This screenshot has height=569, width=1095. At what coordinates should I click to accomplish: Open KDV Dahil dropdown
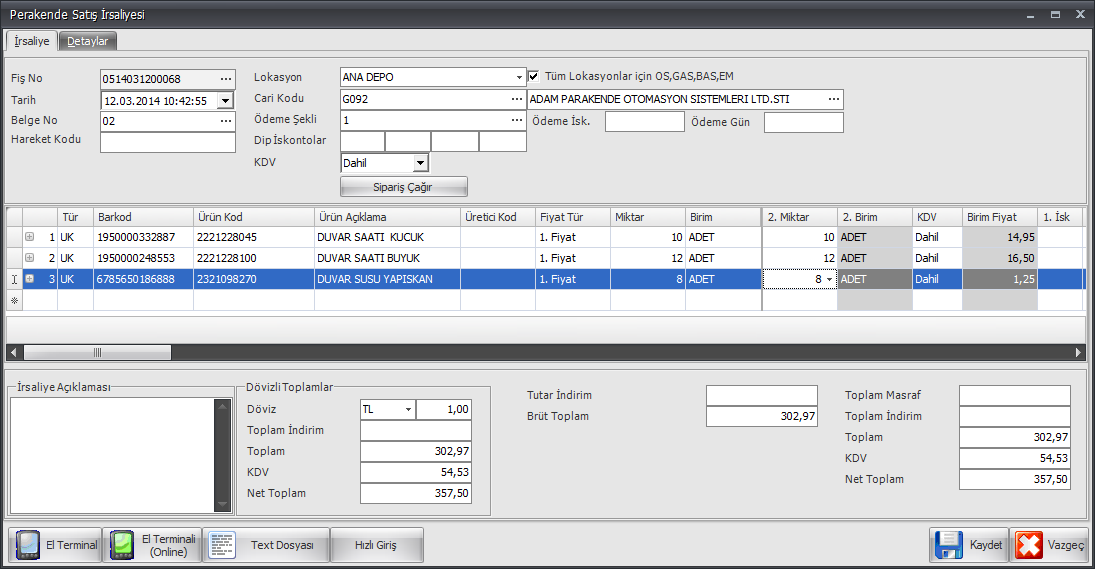(420, 163)
